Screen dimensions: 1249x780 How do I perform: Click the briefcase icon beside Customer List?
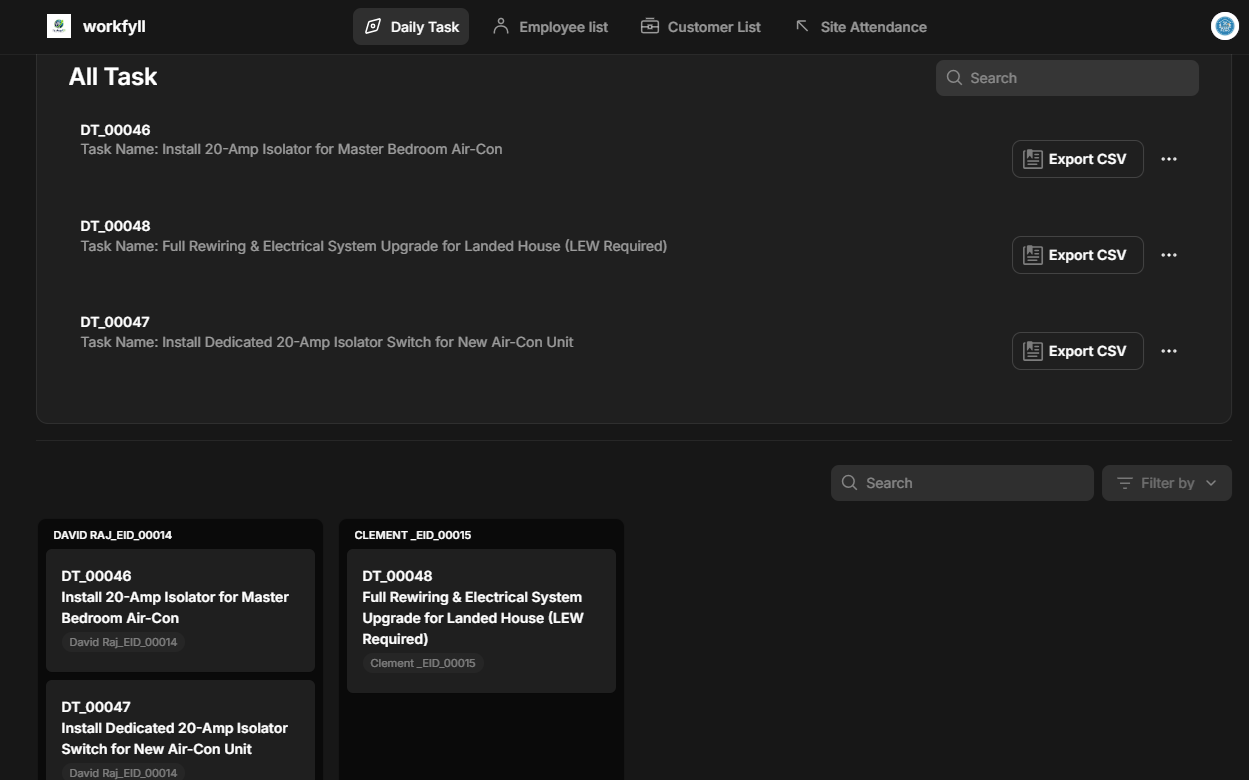(649, 27)
